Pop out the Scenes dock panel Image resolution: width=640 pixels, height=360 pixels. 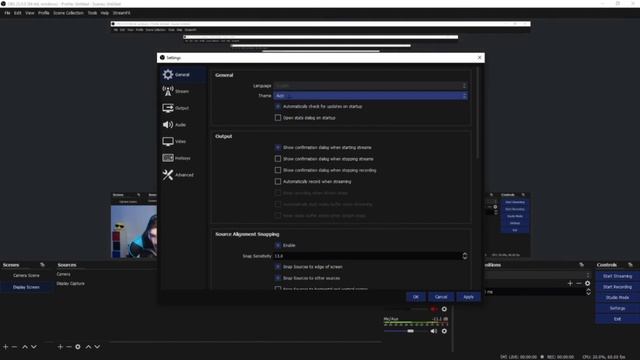pos(42,265)
